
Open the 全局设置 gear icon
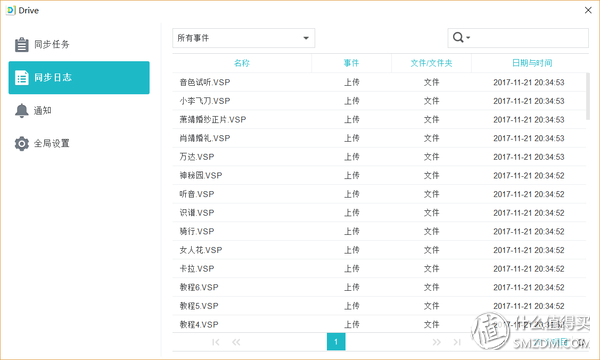[x=21, y=143]
